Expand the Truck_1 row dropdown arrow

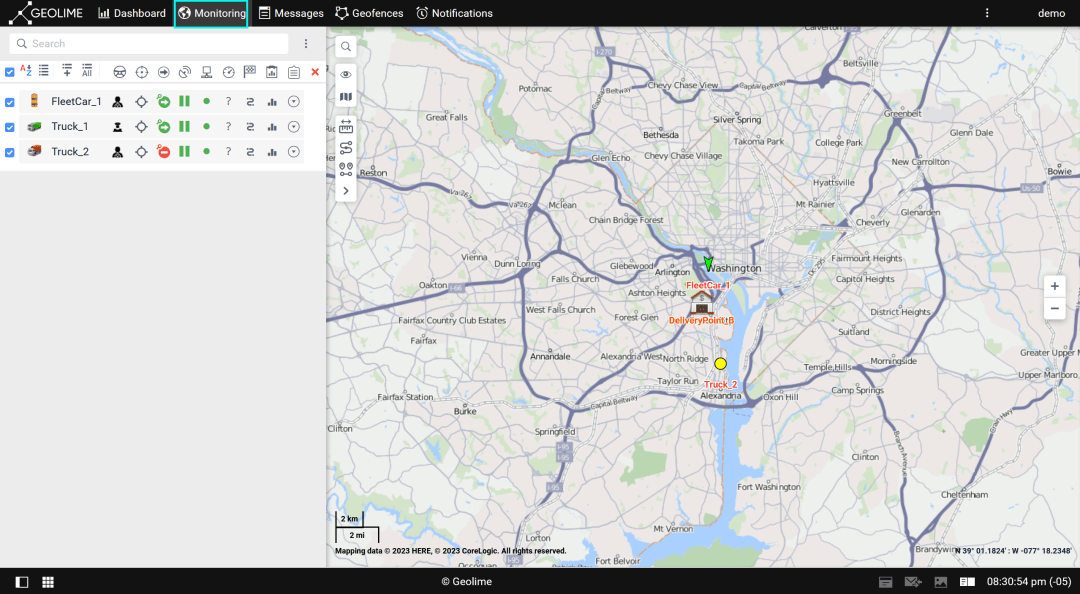tap(293, 127)
